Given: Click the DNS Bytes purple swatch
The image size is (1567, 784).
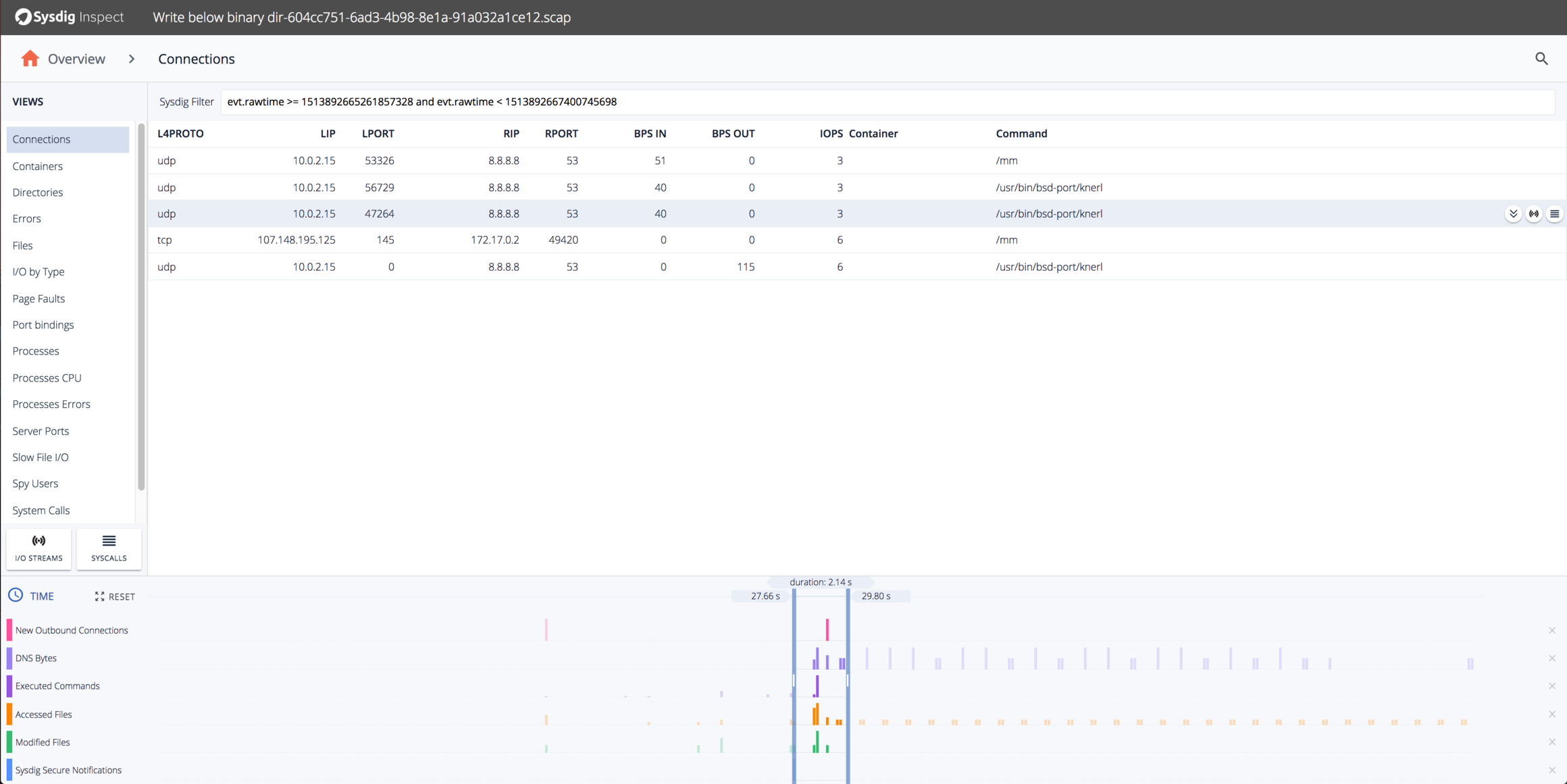Looking at the screenshot, I should point(9,658).
